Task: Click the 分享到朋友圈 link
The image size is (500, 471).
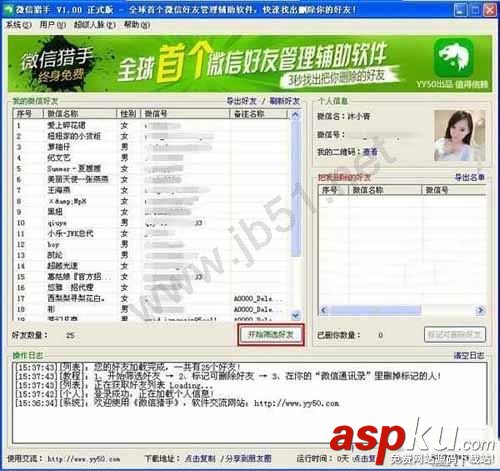Action: click(x=249, y=459)
